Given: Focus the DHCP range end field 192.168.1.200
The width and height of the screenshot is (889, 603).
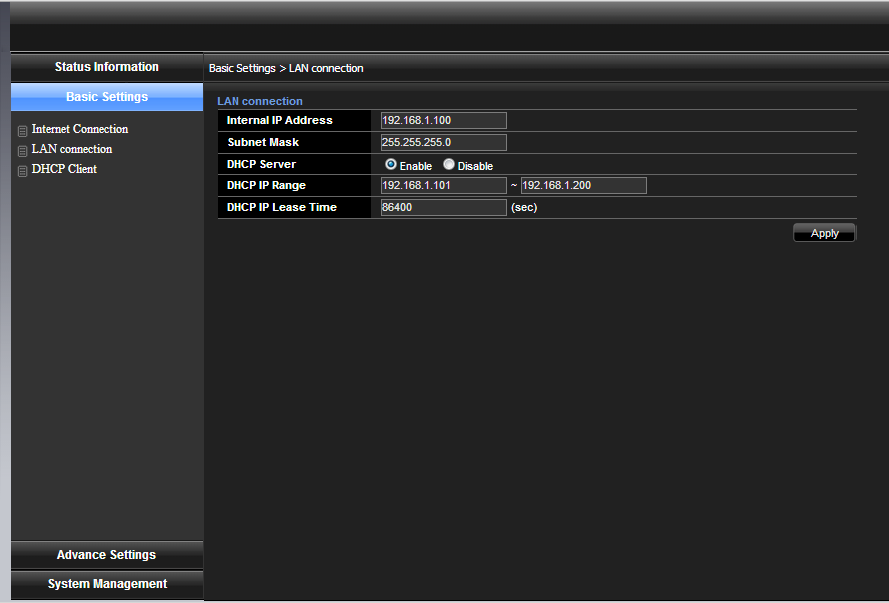Looking at the screenshot, I should [x=584, y=185].
